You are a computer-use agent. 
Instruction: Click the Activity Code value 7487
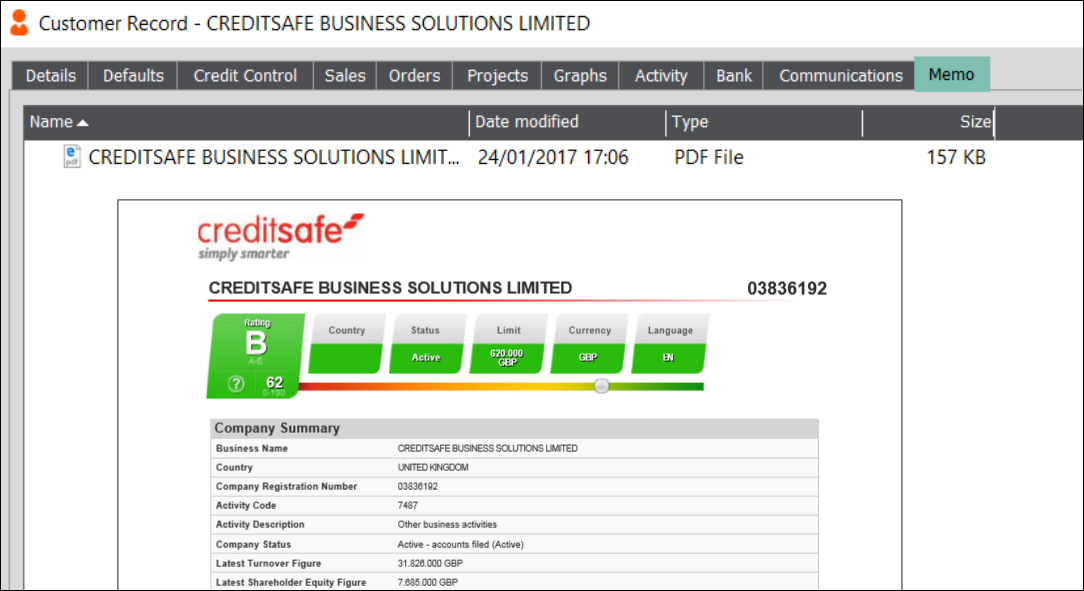pyautogui.click(x=408, y=505)
